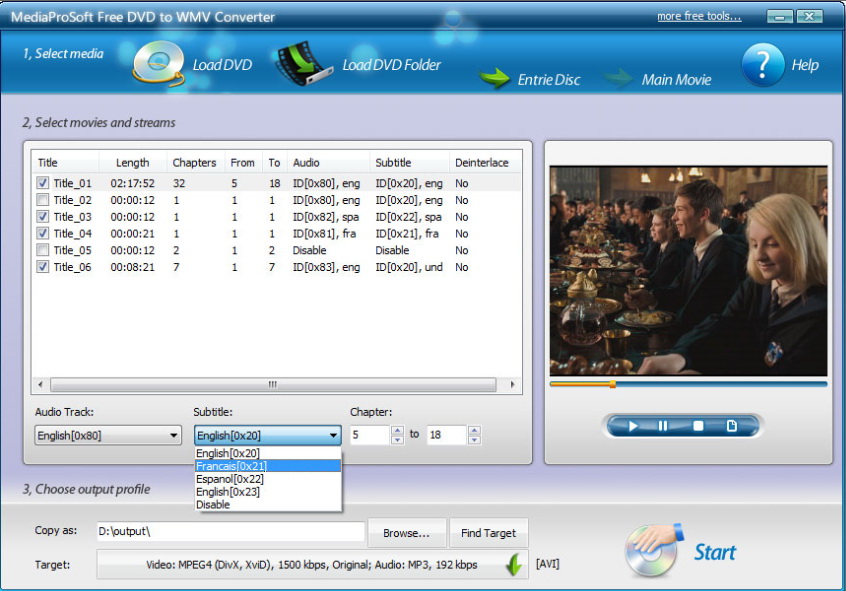The width and height of the screenshot is (846, 591).
Task: Click the video preview image
Action: 688,270
